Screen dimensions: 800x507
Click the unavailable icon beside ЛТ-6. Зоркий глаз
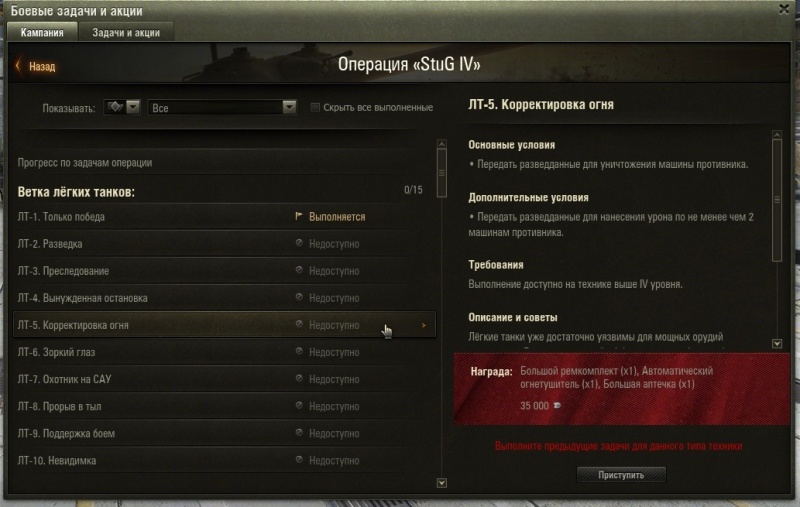[x=299, y=351]
